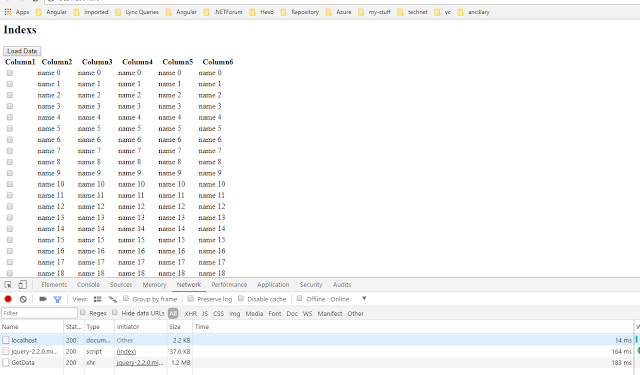Sort requests by the Size column
Image resolution: width=640 pixels, height=375 pixels.
[180, 327]
